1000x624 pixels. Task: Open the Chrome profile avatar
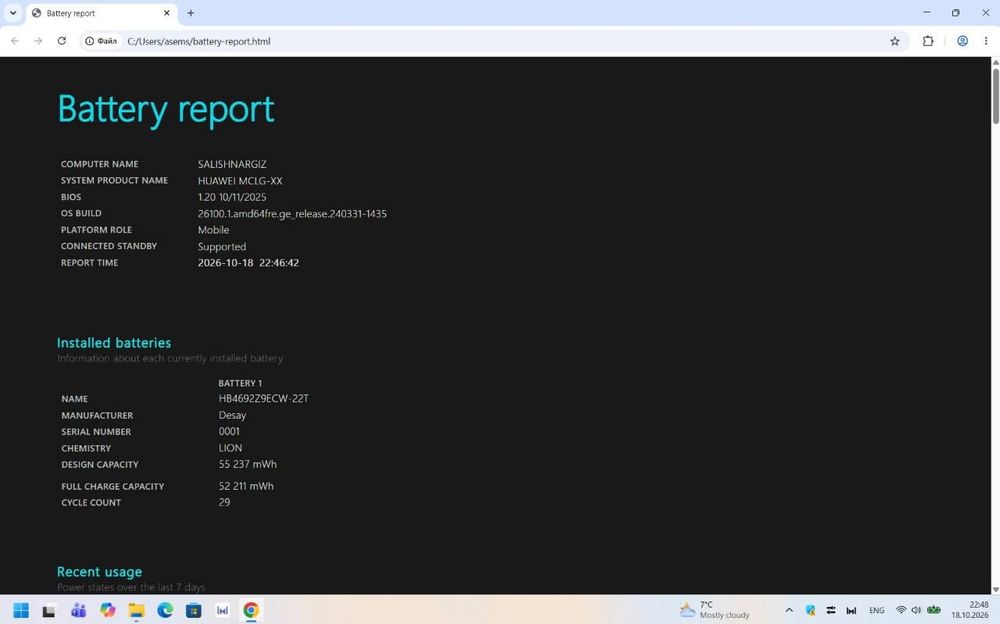click(x=962, y=41)
